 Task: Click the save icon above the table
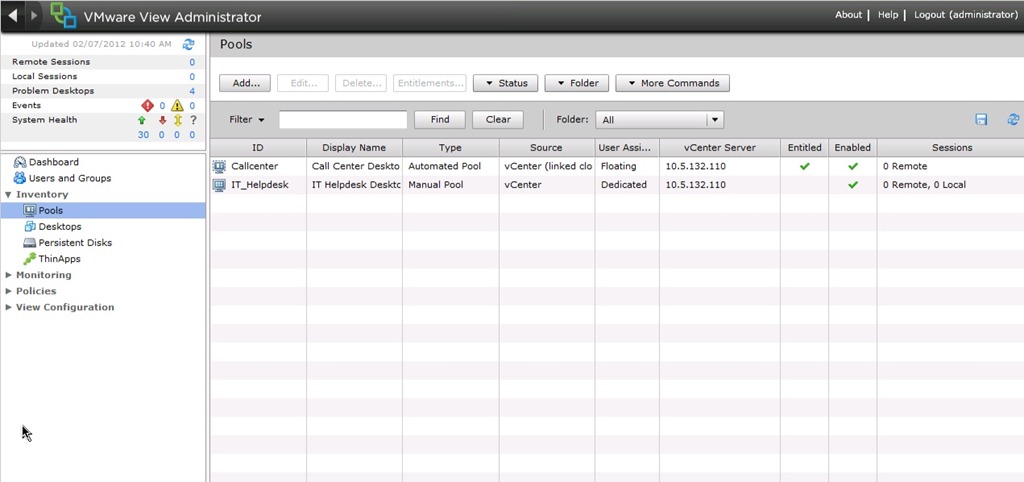coord(981,119)
